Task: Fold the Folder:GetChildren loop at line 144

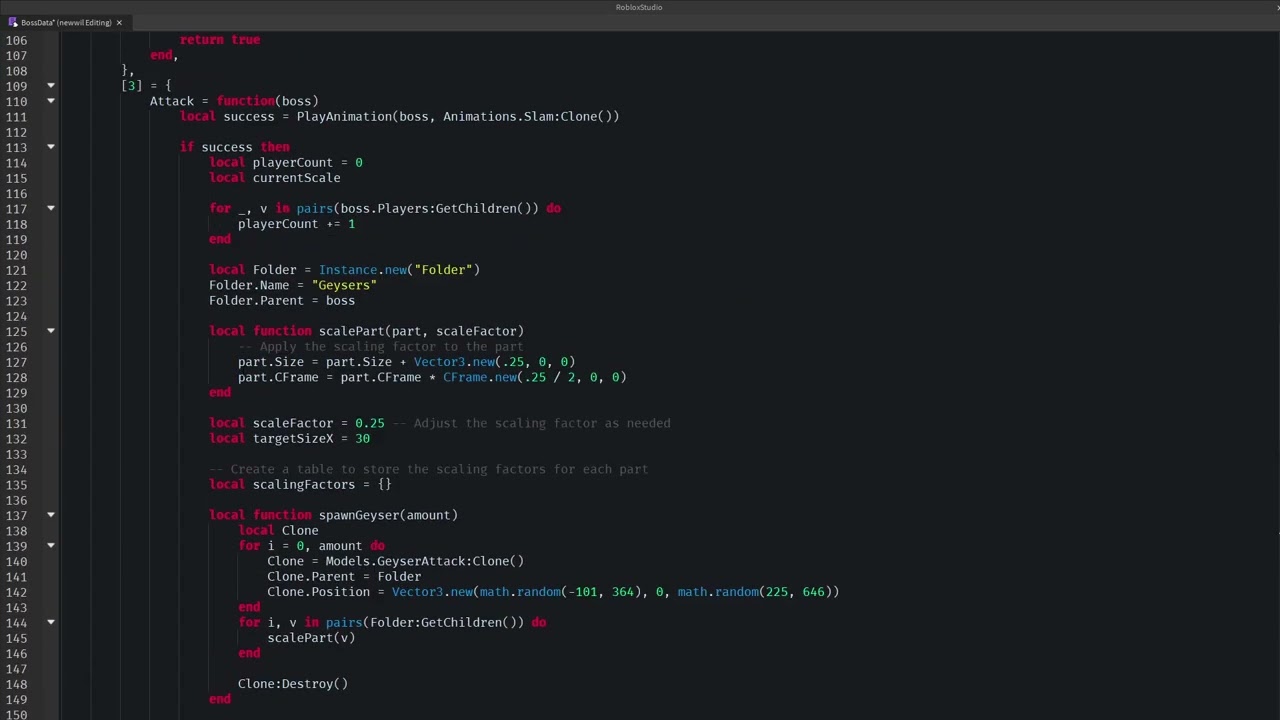Action: tap(51, 622)
